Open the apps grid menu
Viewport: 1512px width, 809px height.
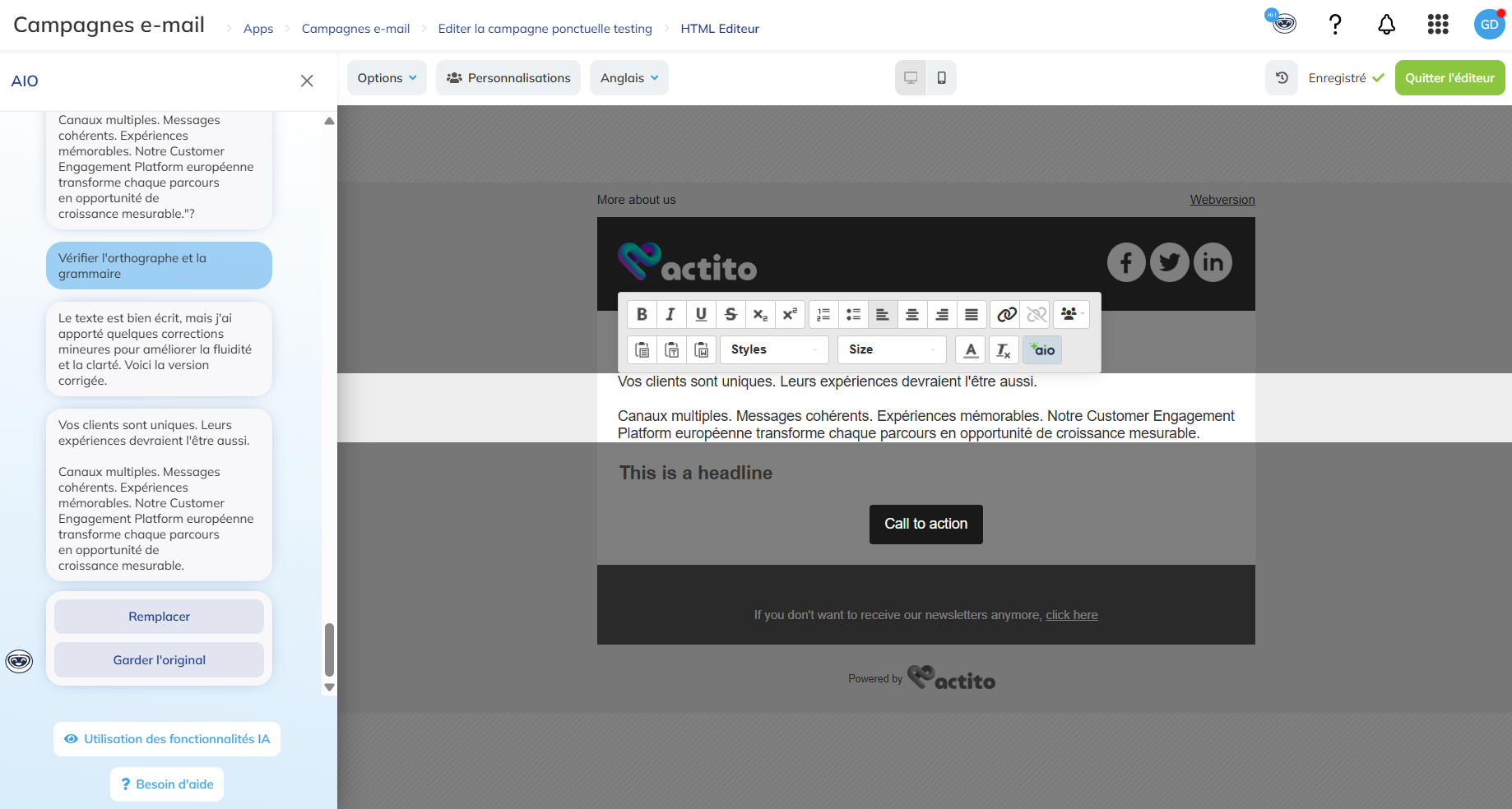tap(1438, 25)
